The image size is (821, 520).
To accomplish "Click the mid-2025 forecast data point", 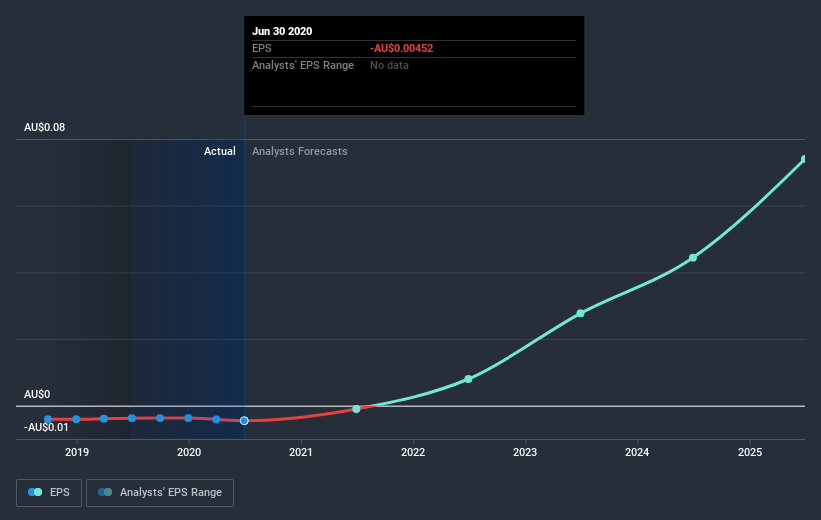I will tap(804, 159).
